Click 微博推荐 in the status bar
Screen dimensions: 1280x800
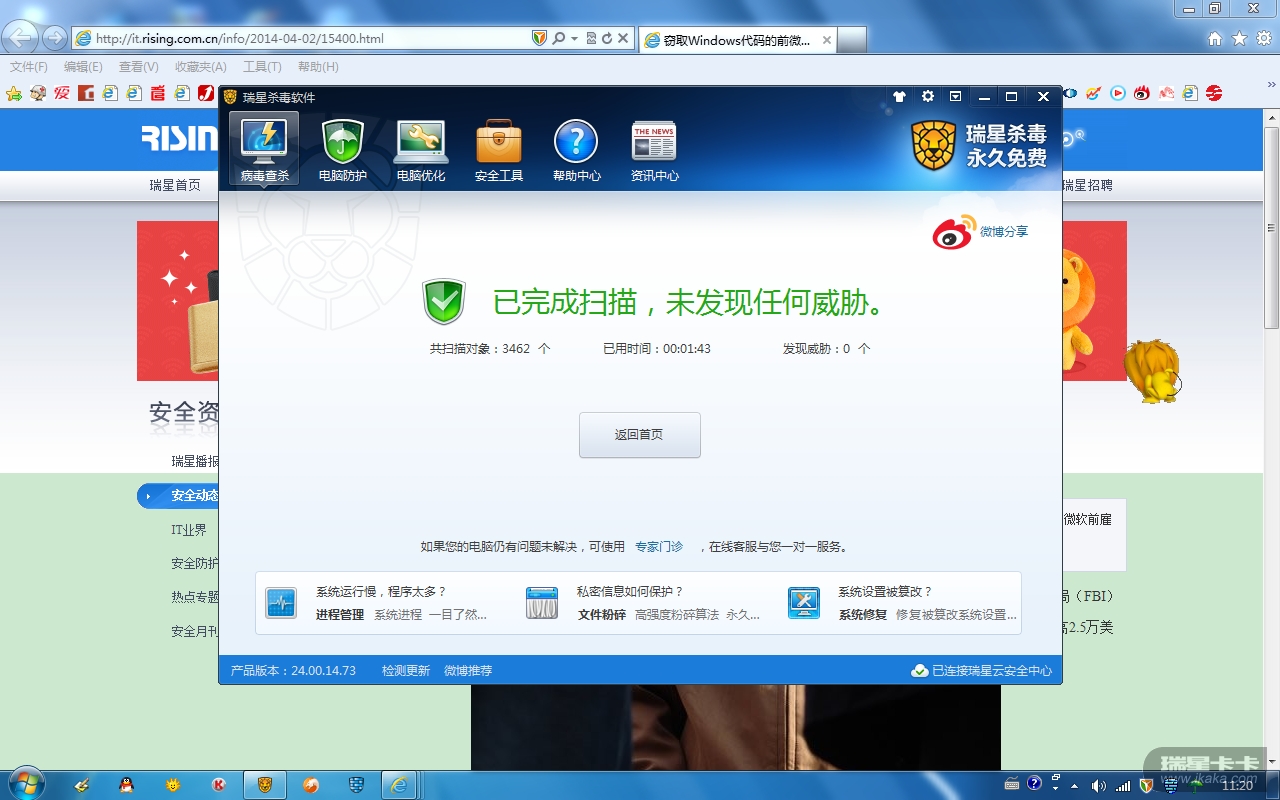click(468, 671)
